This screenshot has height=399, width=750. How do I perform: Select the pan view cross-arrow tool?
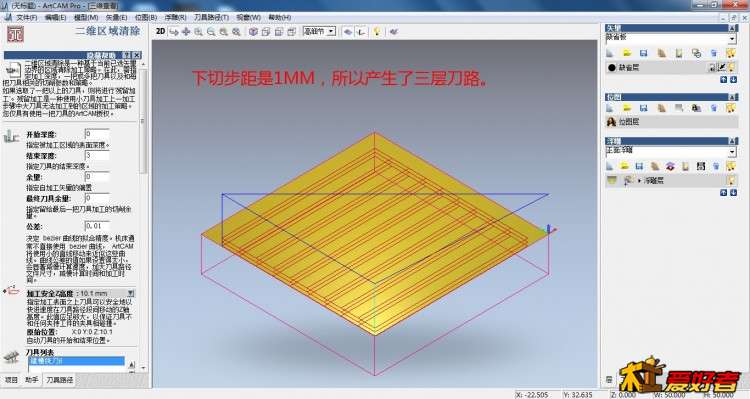[186, 32]
